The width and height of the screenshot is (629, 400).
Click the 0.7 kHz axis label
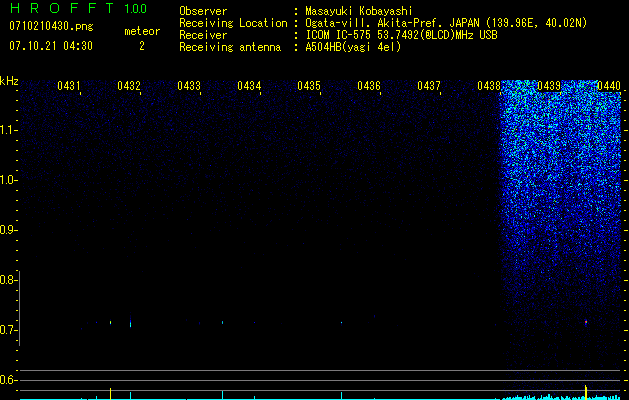[x=7, y=330]
